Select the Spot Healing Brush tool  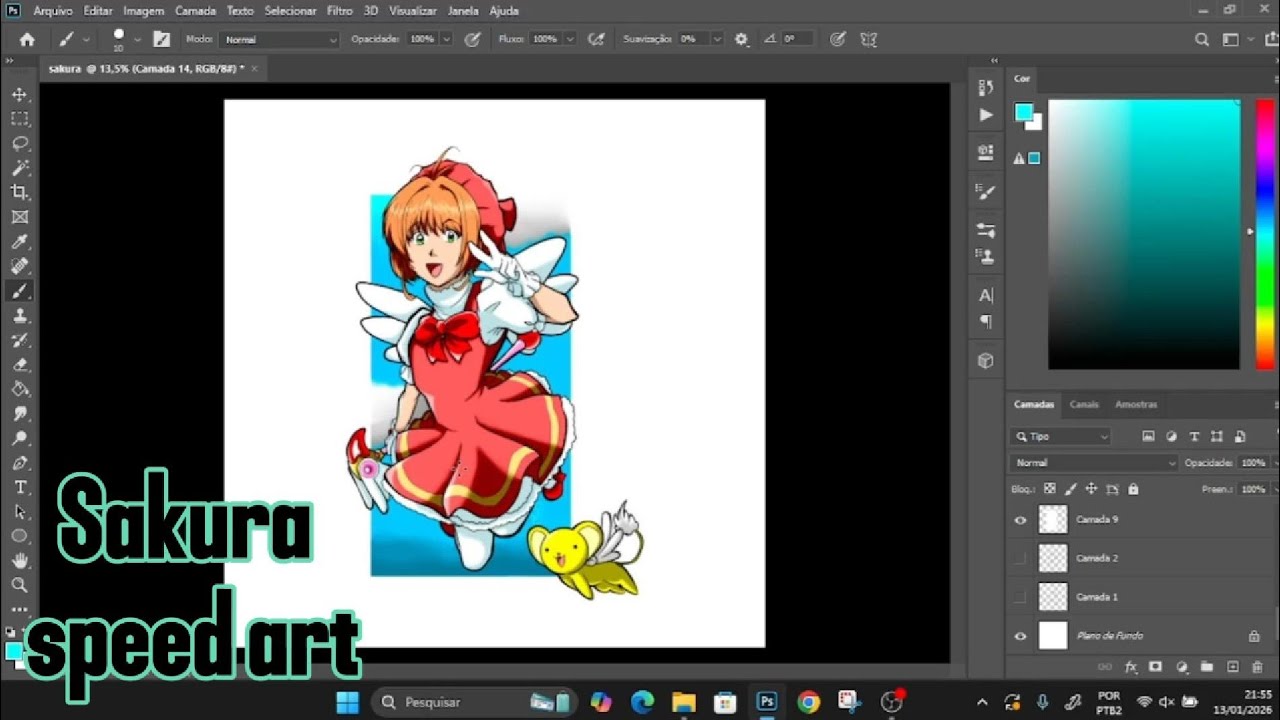(x=19, y=266)
